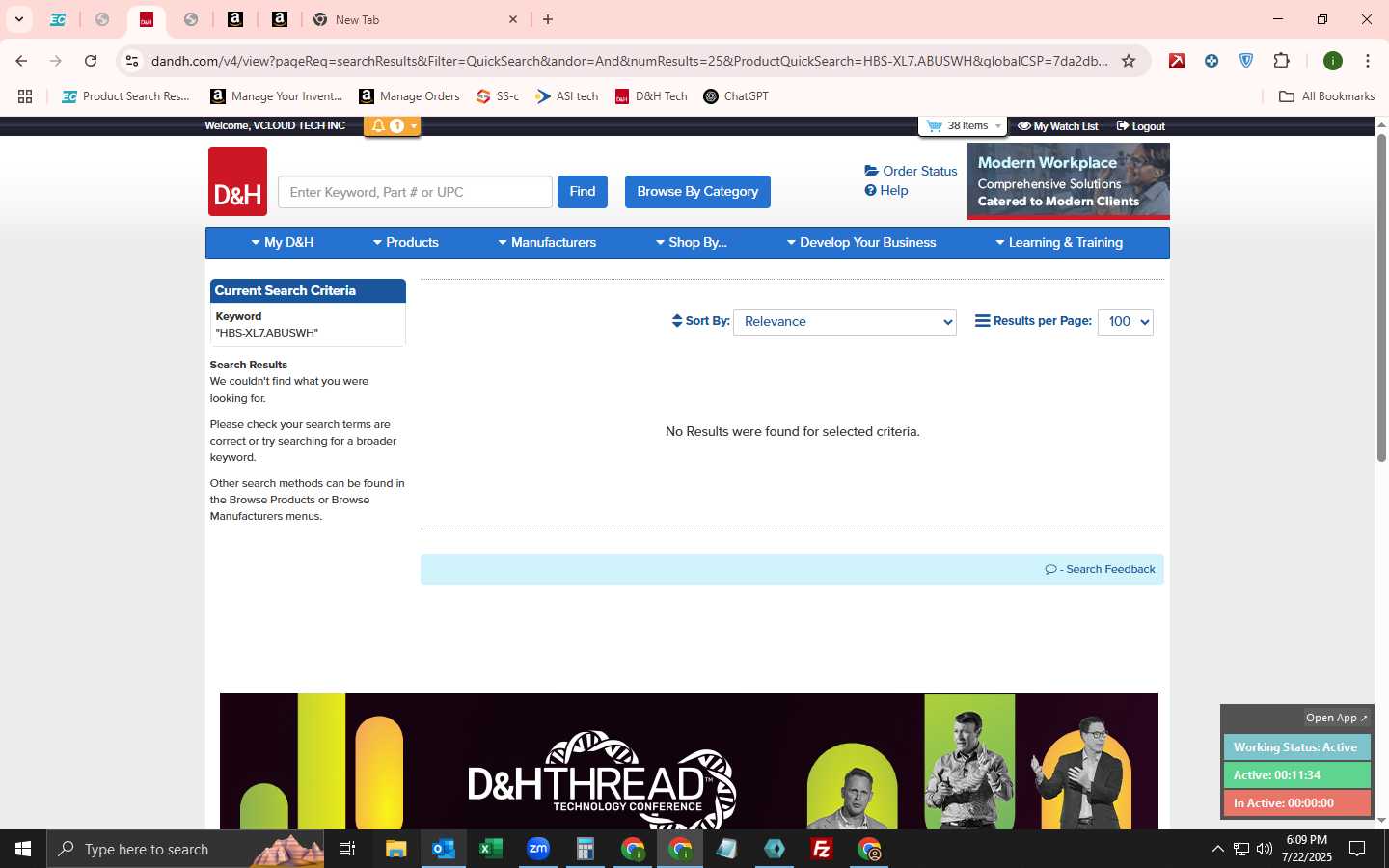
Task: Expand Develop Your Business menu
Action: [860, 243]
